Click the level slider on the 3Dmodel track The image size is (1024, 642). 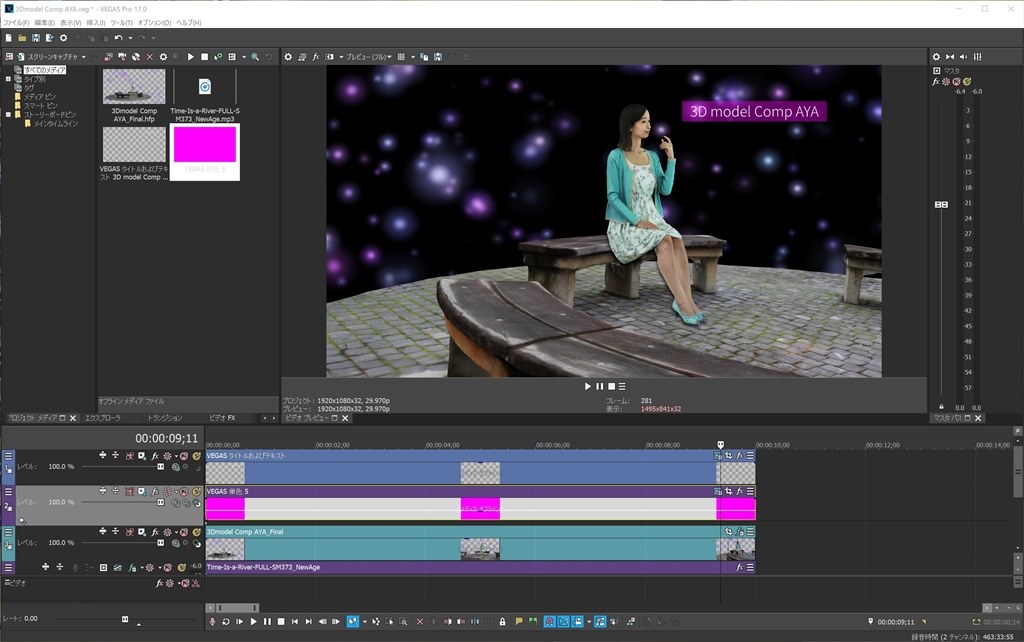(159, 543)
